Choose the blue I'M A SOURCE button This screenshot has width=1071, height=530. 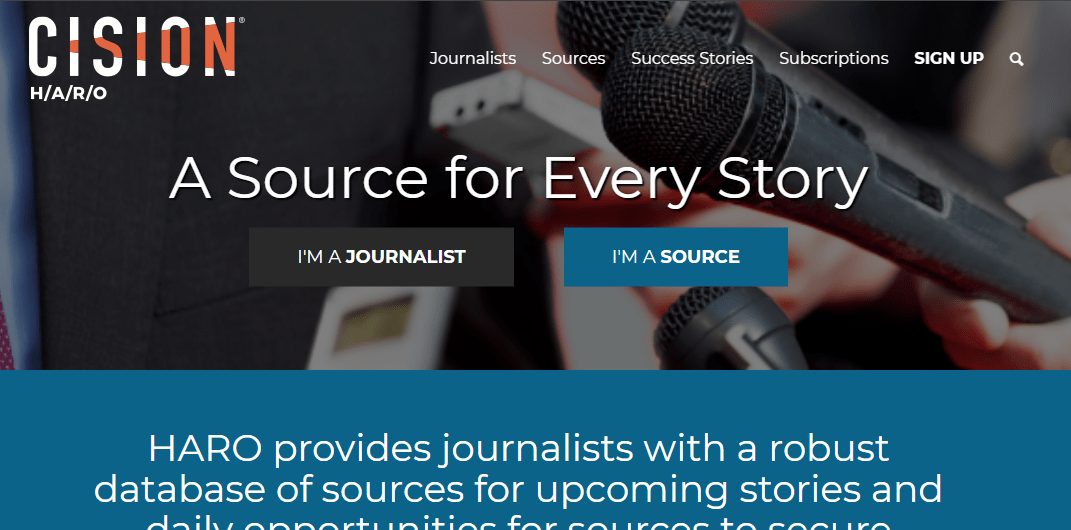point(676,257)
